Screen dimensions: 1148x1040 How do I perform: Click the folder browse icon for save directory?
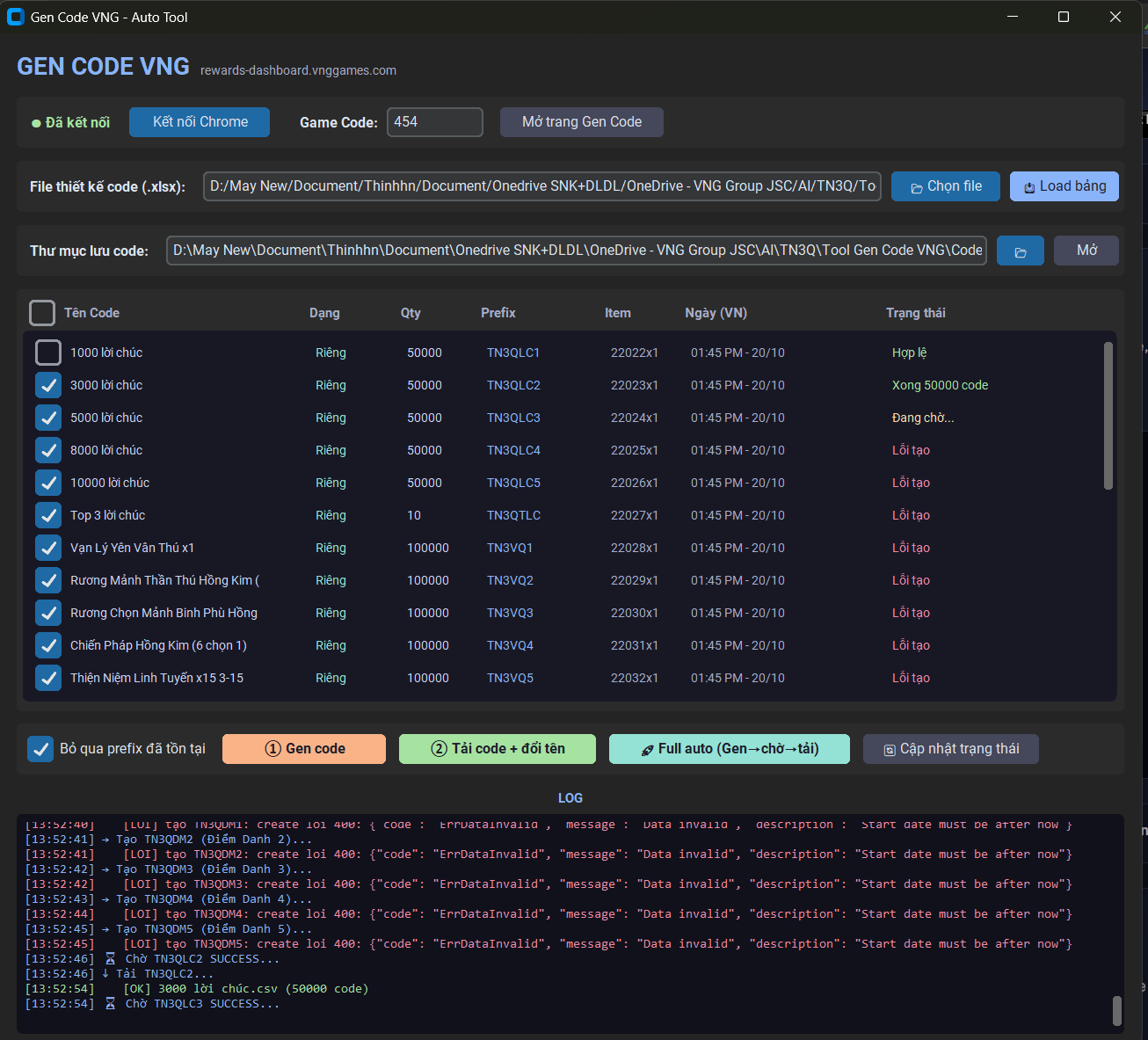click(x=1020, y=251)
